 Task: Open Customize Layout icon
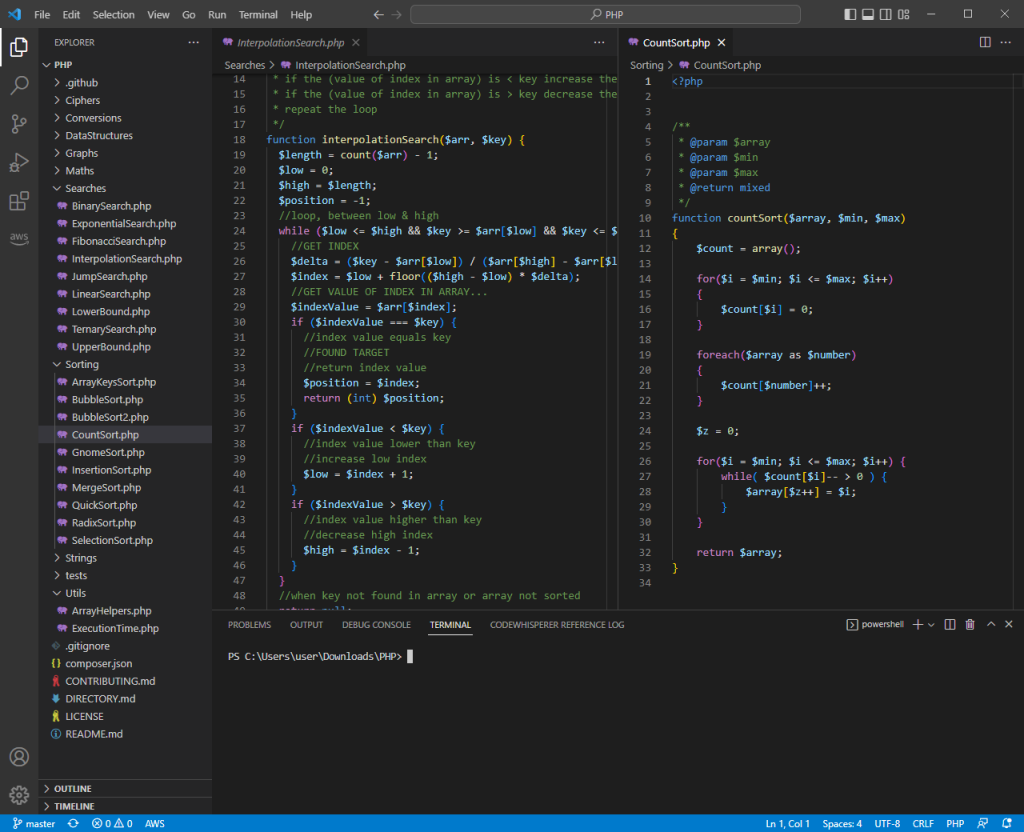tap(904, 14)
